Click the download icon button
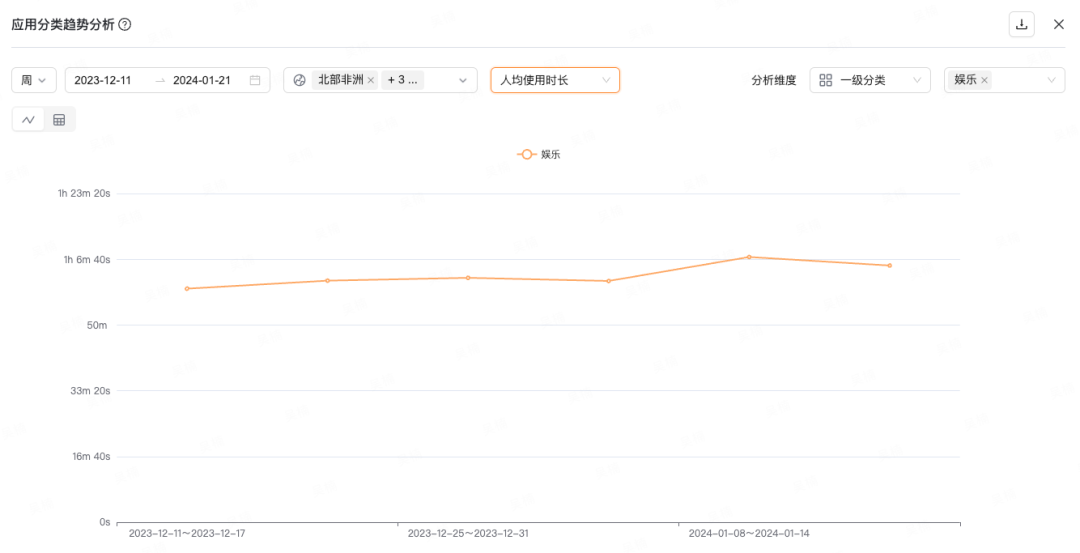The image size is (1080, 553). click(1021, 24)
